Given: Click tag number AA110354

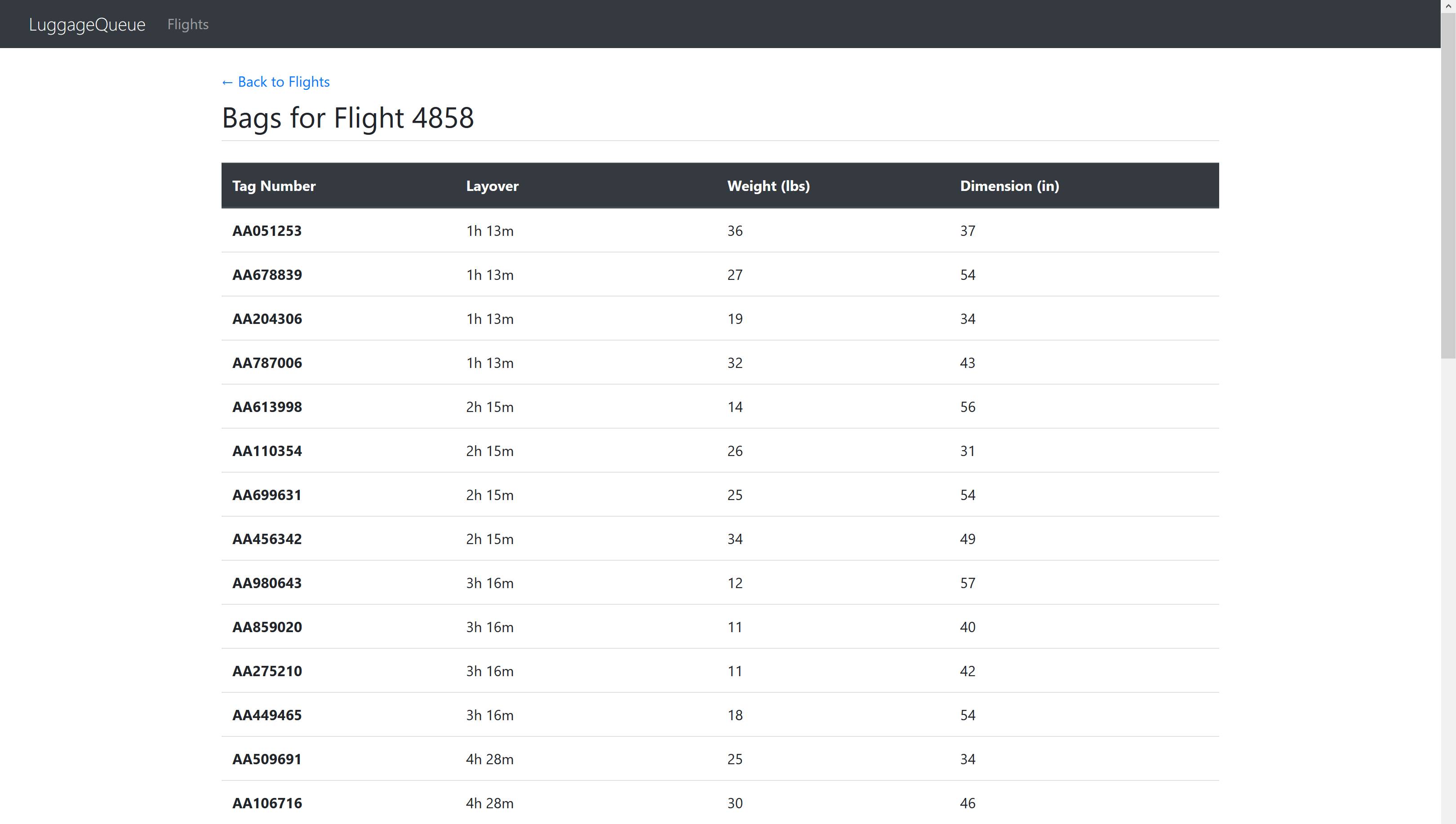Looking at the screenshot, I should pyautogui.click(x=267, y=451).
